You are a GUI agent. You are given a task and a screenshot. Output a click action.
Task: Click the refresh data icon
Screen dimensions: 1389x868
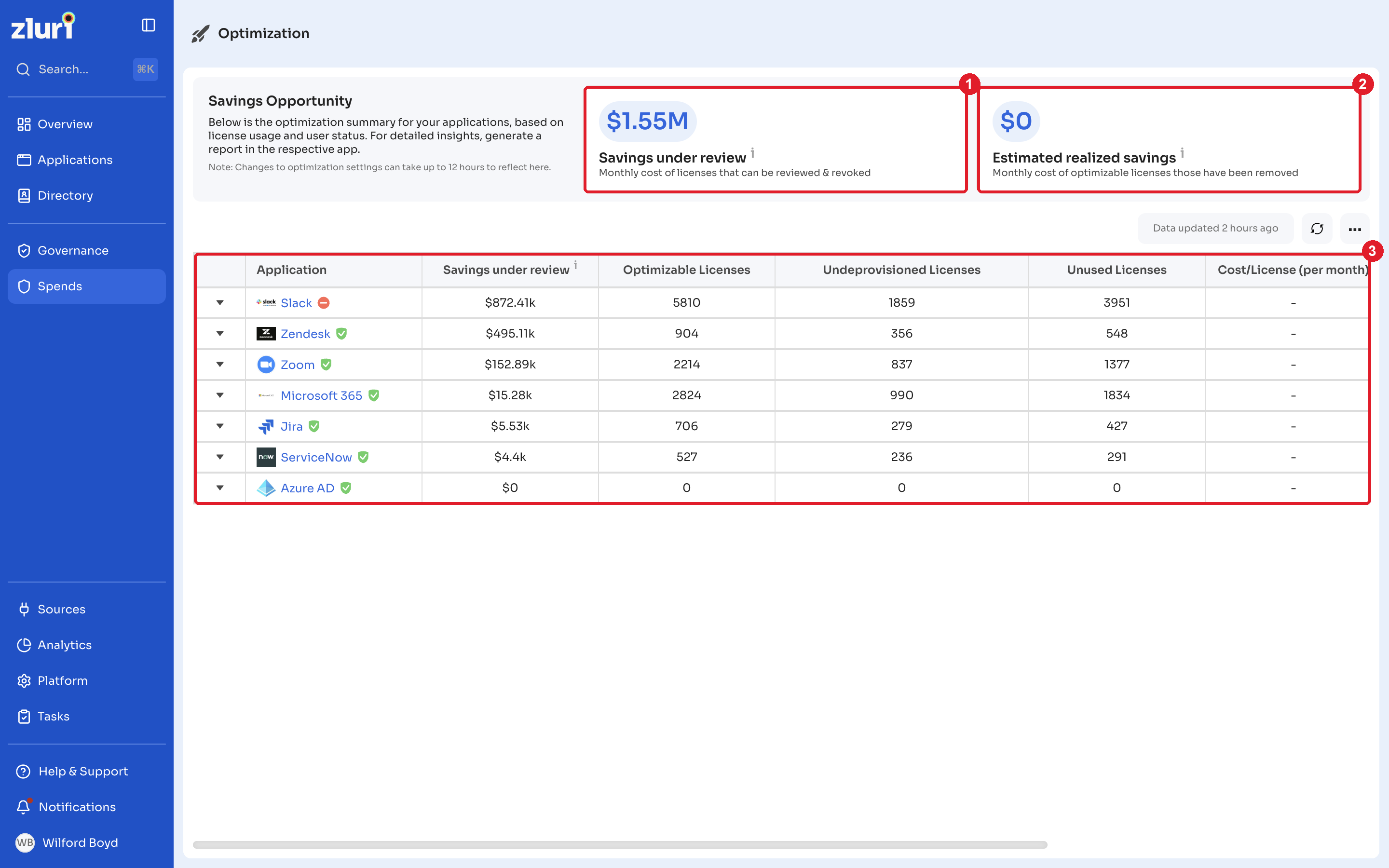1317,229
